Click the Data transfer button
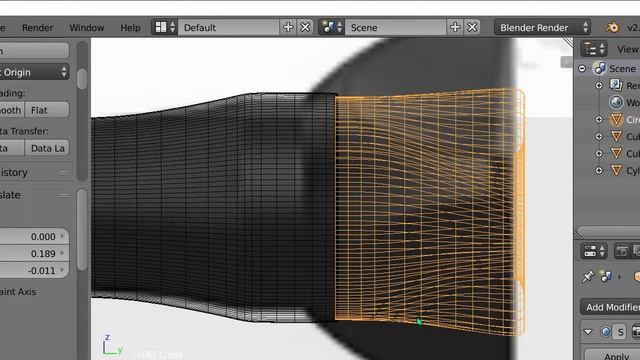640x360 pixels. pos(11,148)
